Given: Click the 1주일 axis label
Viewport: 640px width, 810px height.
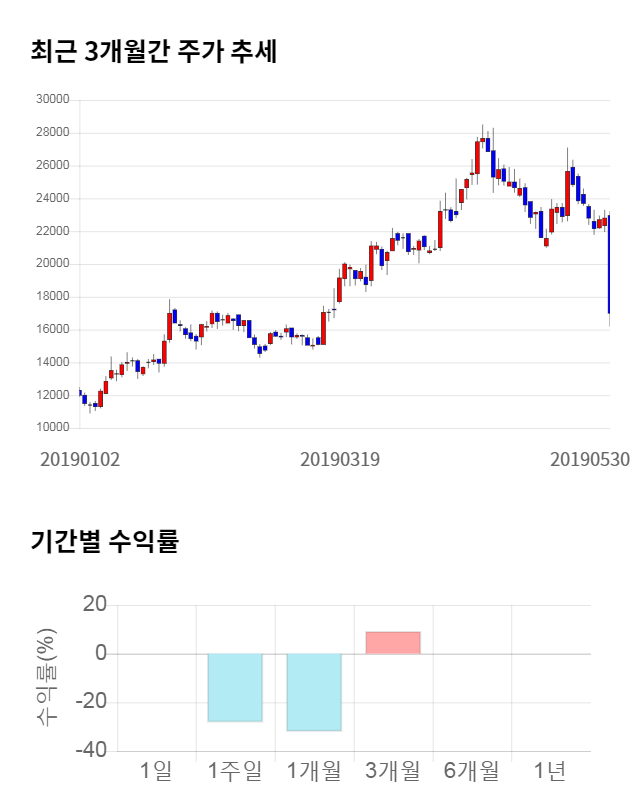Looking at the screenshot, I should (235, 771).
